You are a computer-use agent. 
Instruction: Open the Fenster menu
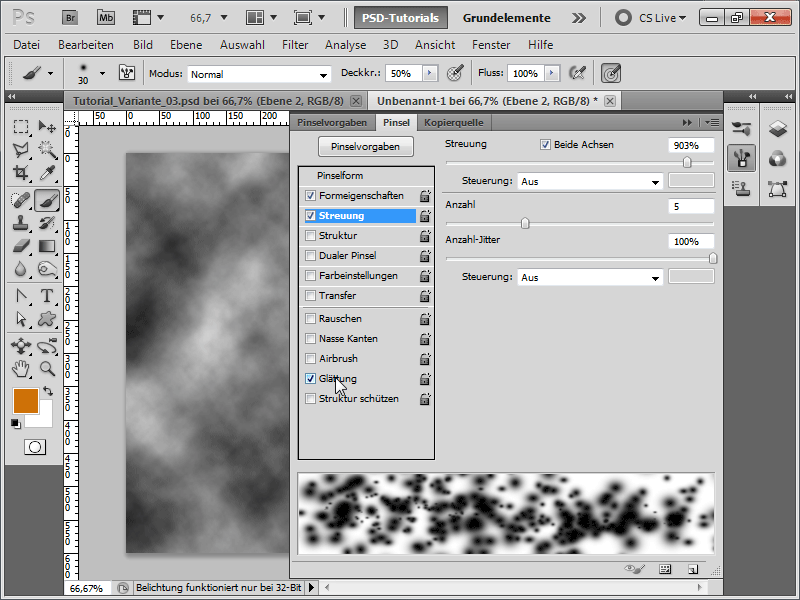pyautogui.click(x=491, y=45)
